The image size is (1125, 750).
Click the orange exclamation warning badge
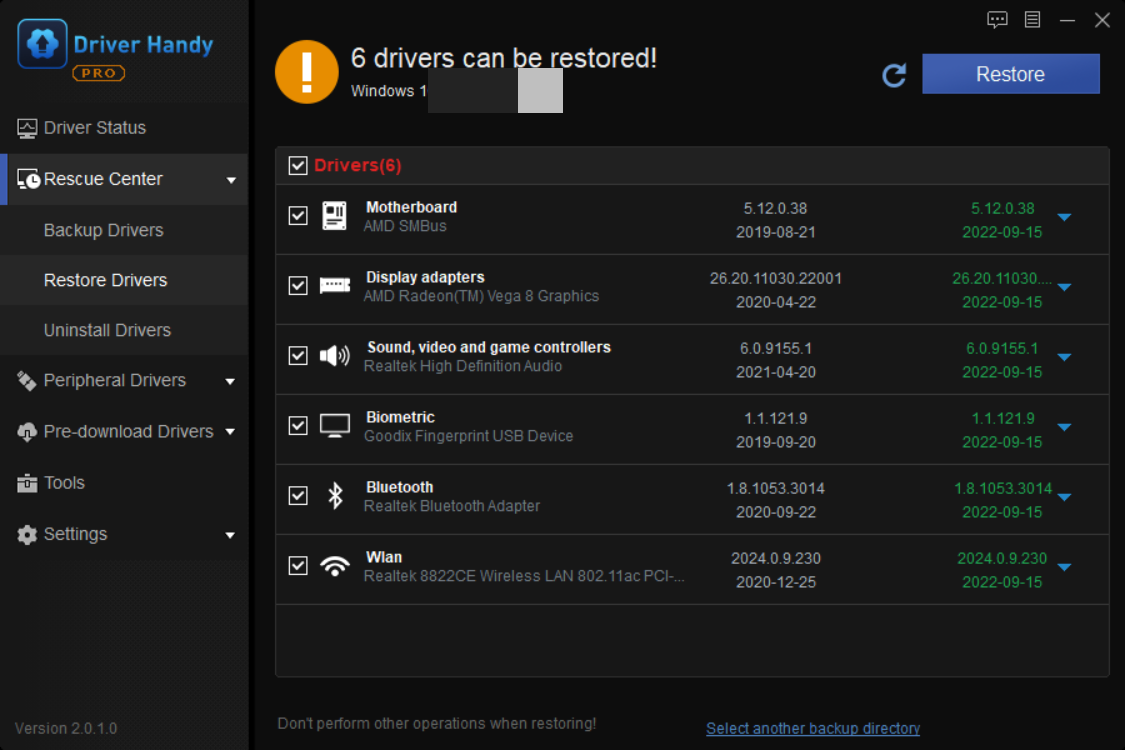tap(306, 71)
